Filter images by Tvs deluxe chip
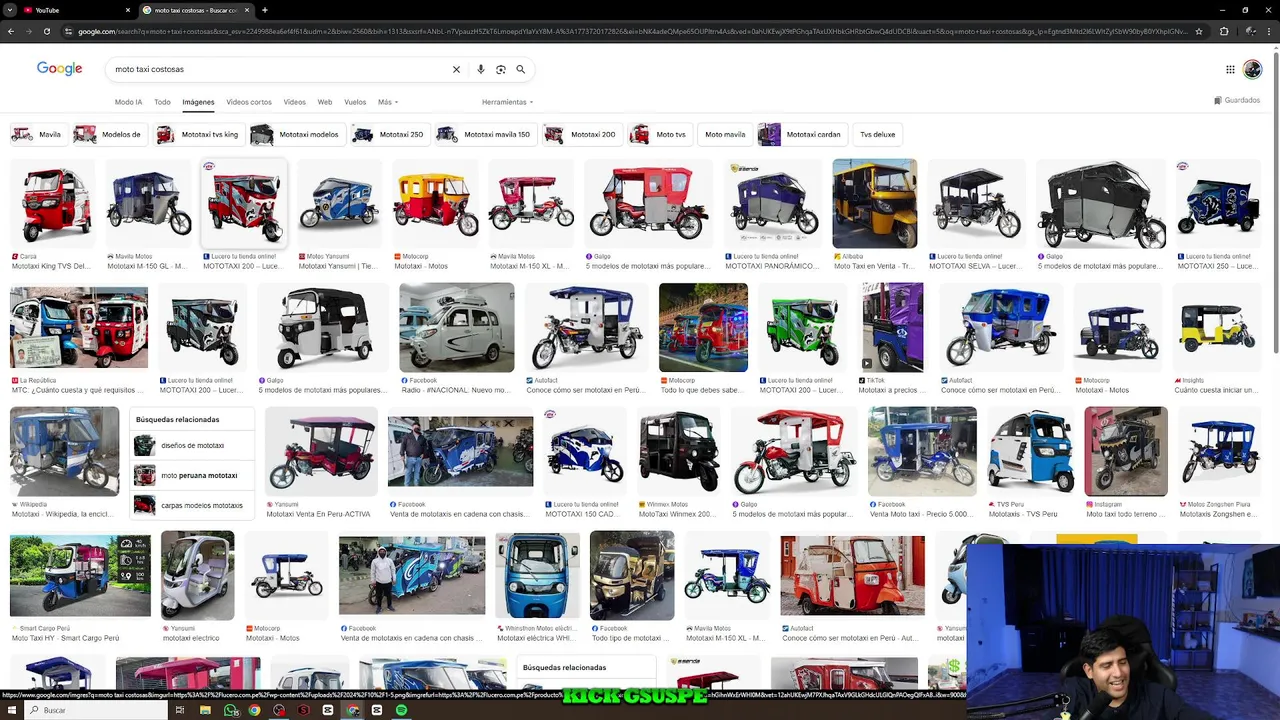Screen dimensions: 1280x720 click(877, 134)
